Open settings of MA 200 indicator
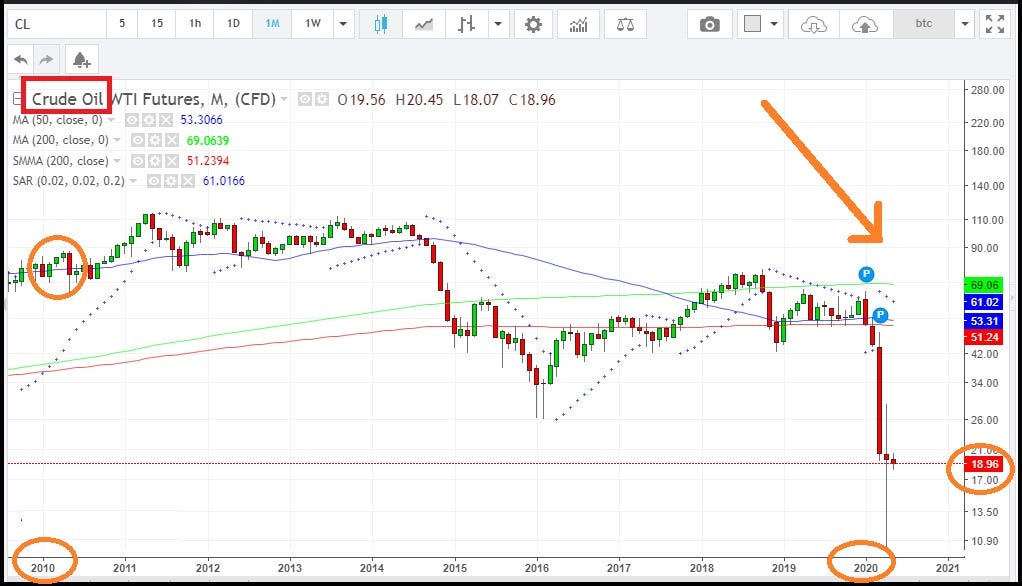Image resolution: width=1022 pixels, height=586 pixels. (154, 140)
